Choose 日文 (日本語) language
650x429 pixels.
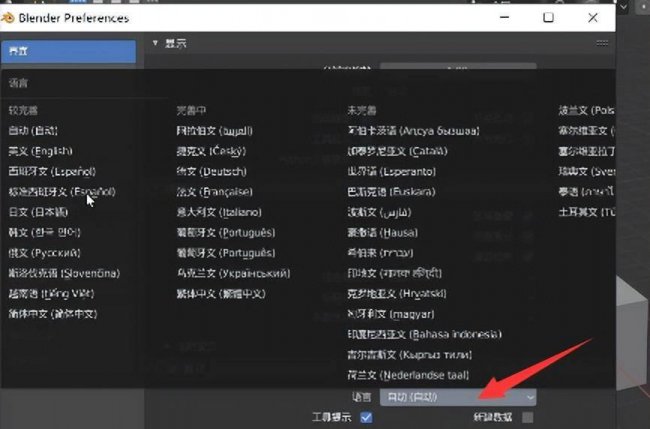tap(38, 212)
